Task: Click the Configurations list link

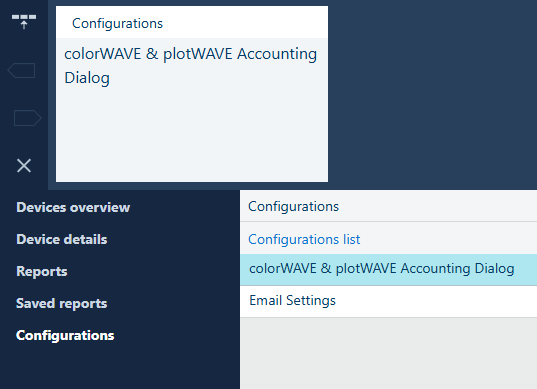Action: [x=304, y=239]
